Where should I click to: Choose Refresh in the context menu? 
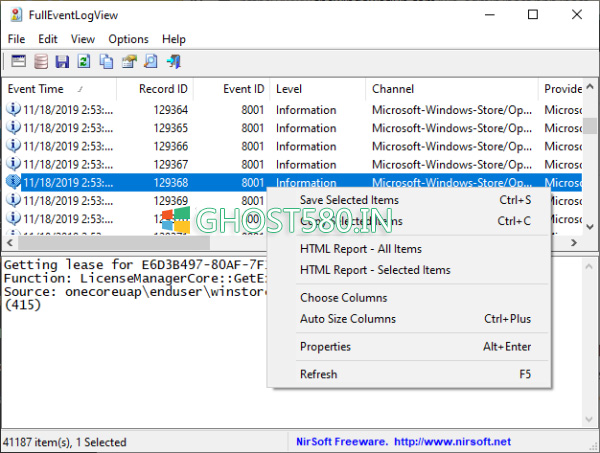point(409,374)
